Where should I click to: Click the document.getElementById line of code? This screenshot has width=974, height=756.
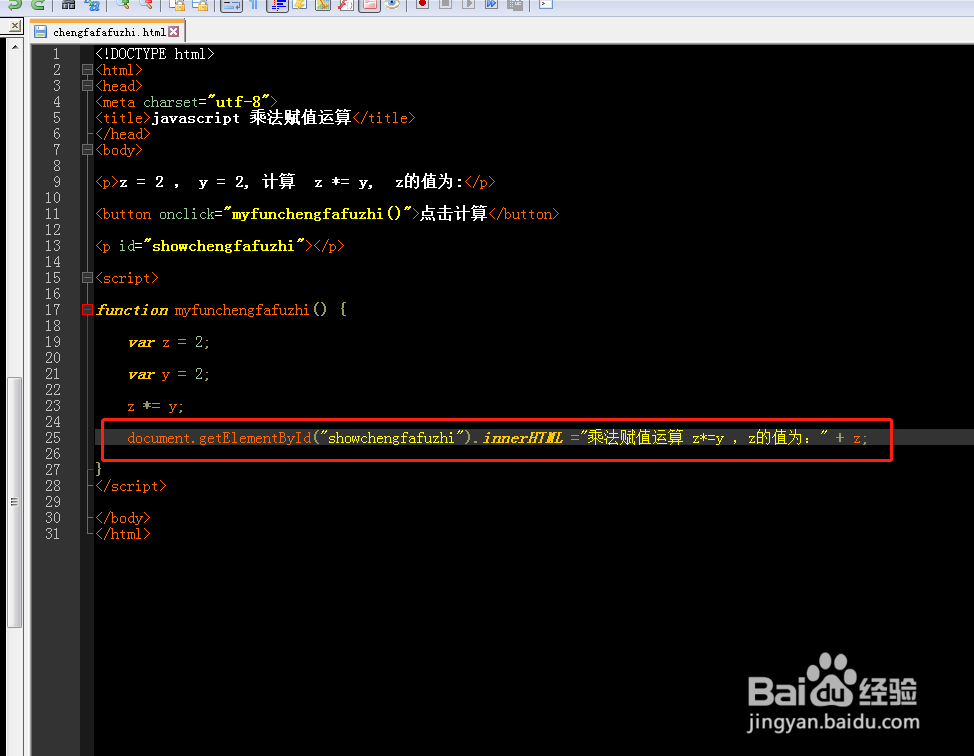(x=498, y=438)
